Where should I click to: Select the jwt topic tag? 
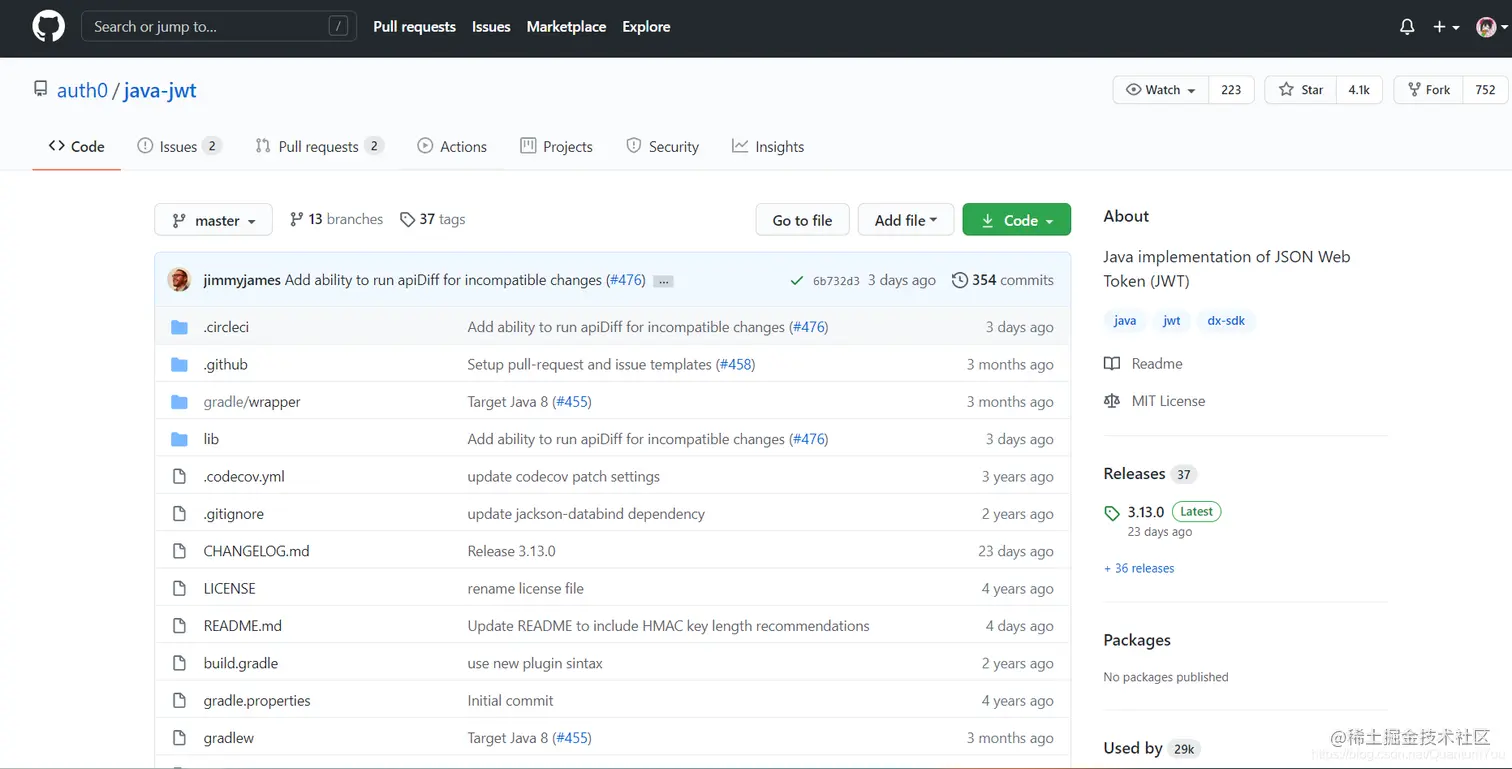pyautogui.click(x=1172, y=321)
